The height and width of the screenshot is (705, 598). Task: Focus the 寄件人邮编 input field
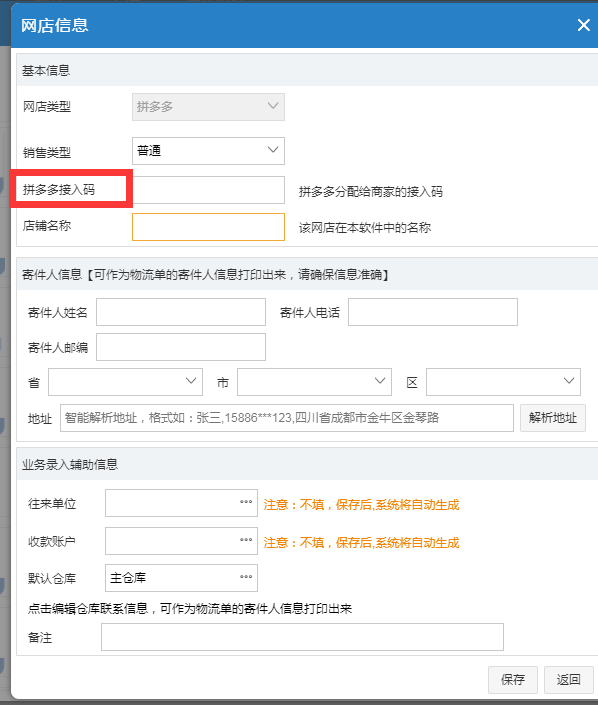pos(181,347)
